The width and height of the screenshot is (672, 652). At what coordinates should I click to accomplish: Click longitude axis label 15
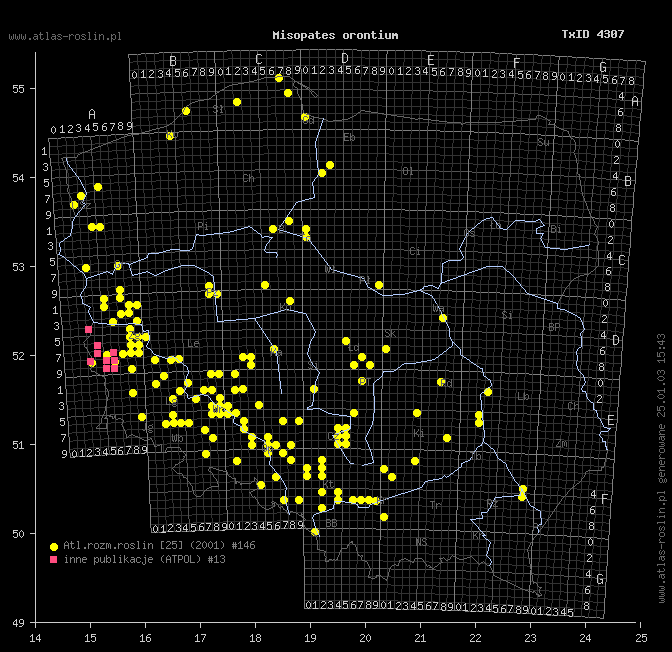90,638
